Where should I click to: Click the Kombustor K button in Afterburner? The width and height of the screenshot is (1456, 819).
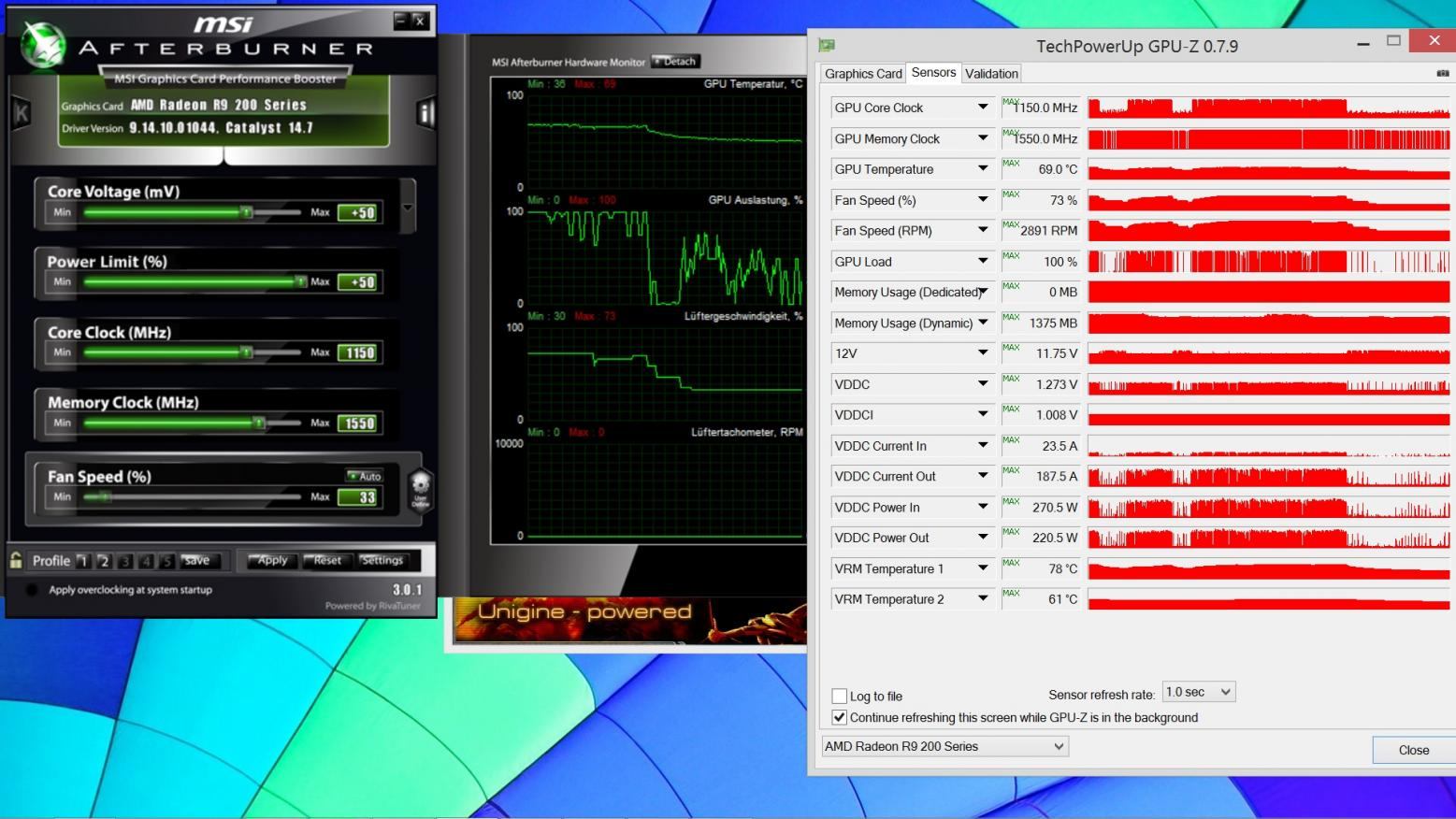21,113
